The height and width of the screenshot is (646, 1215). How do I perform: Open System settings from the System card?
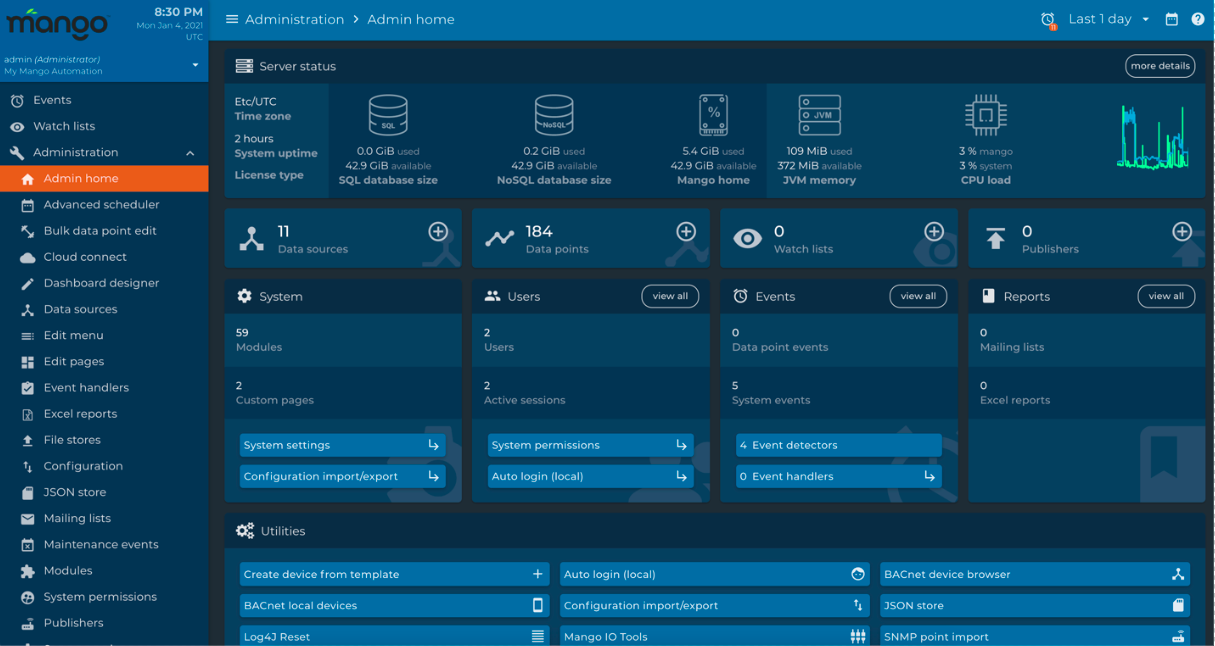pyautogui.click(x=343, y=445)
